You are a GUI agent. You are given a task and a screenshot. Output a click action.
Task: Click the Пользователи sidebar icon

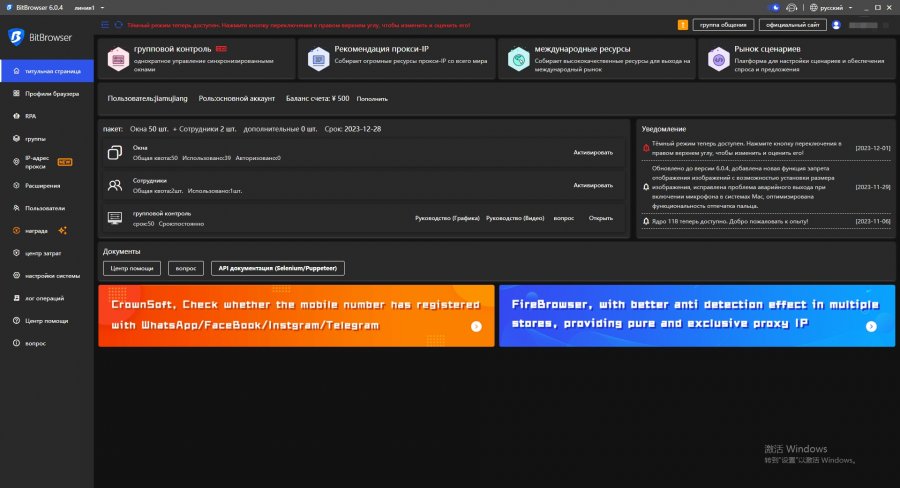pyautogui.click(x=16, y=208)
